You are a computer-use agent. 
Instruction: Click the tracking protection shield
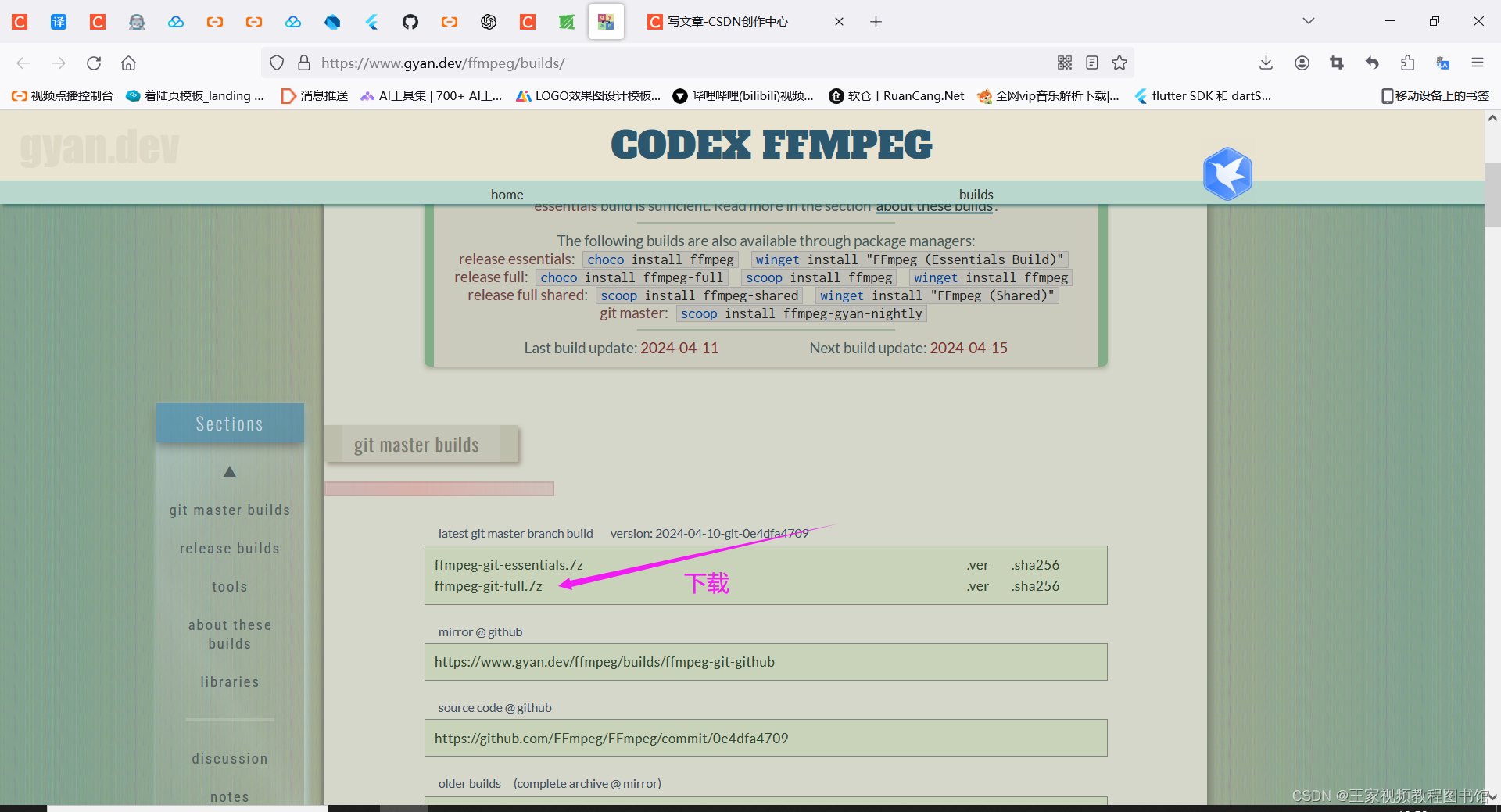276,63
